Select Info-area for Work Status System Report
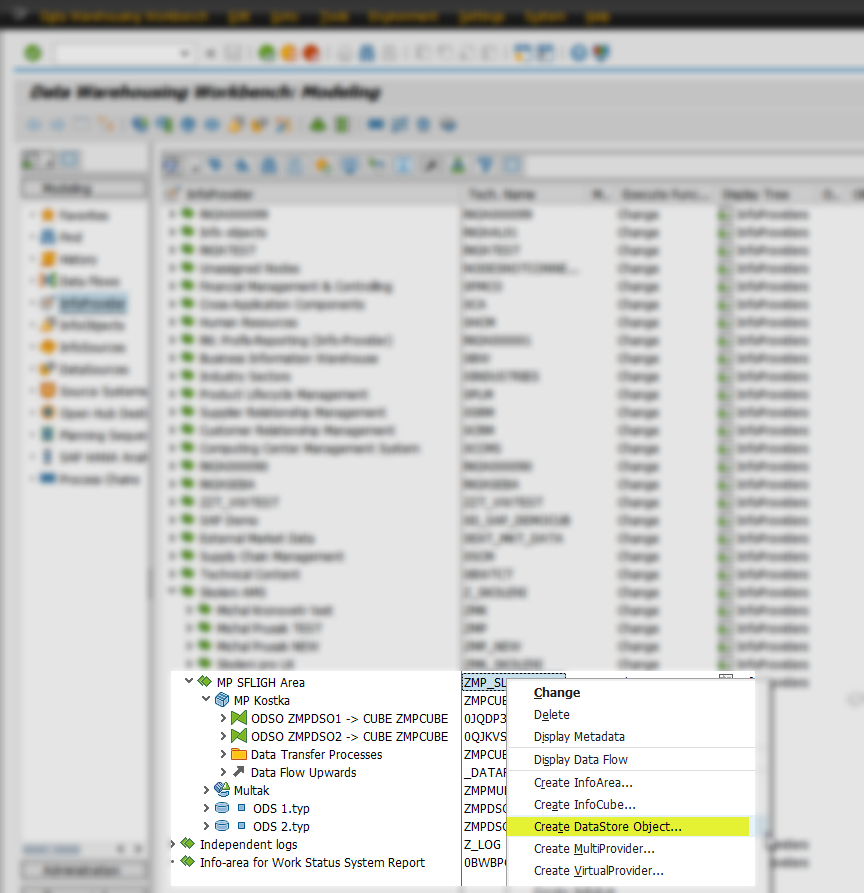The image size is (864, 893). tap(312, 863)
